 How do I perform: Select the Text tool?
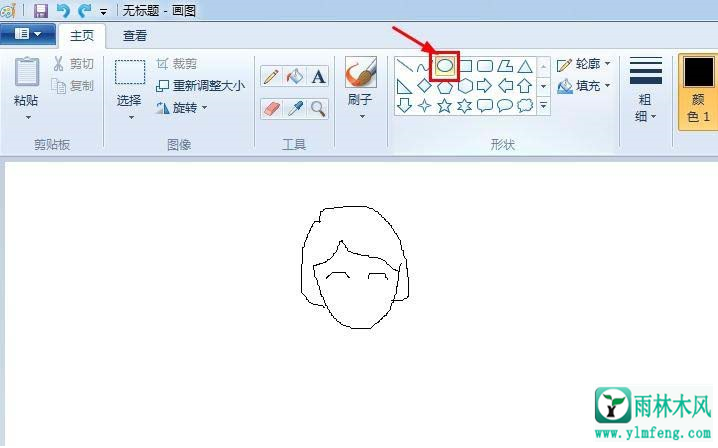(x=318, y=76)
